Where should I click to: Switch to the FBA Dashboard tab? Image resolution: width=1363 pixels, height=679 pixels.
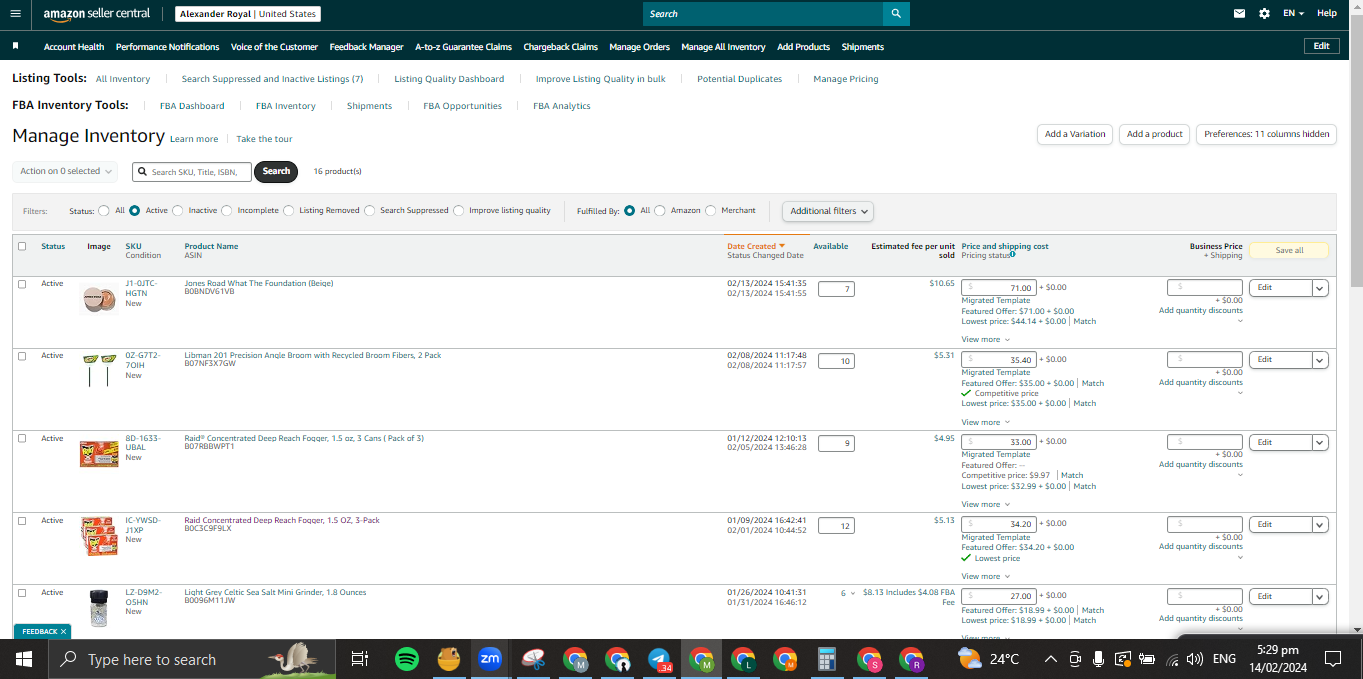tap(192, 106)
